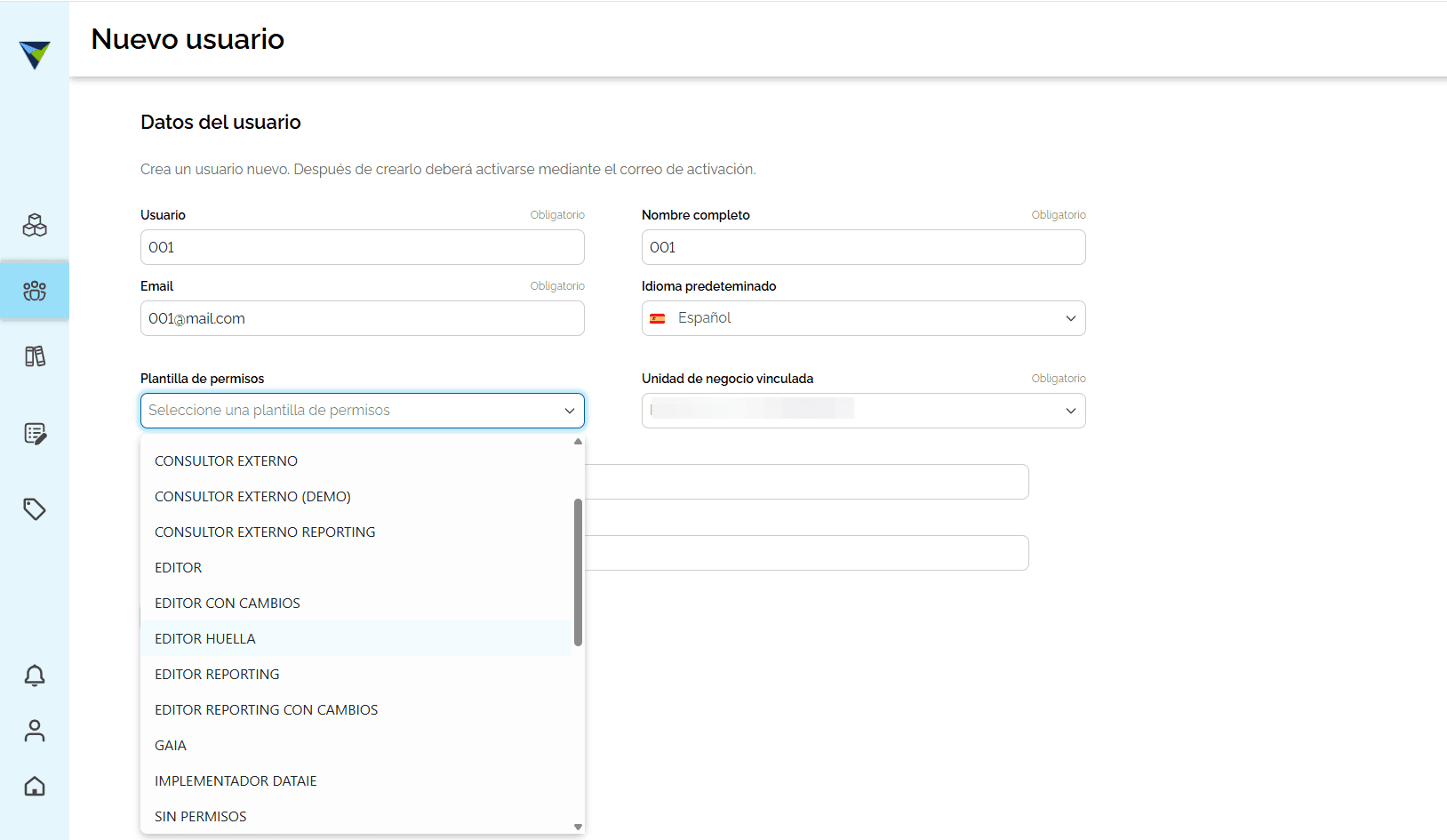The width and height of the screenshot is (1447, 840).
Task: Open the Idioma predeteminado dropdown
Action: coord(864,318)
